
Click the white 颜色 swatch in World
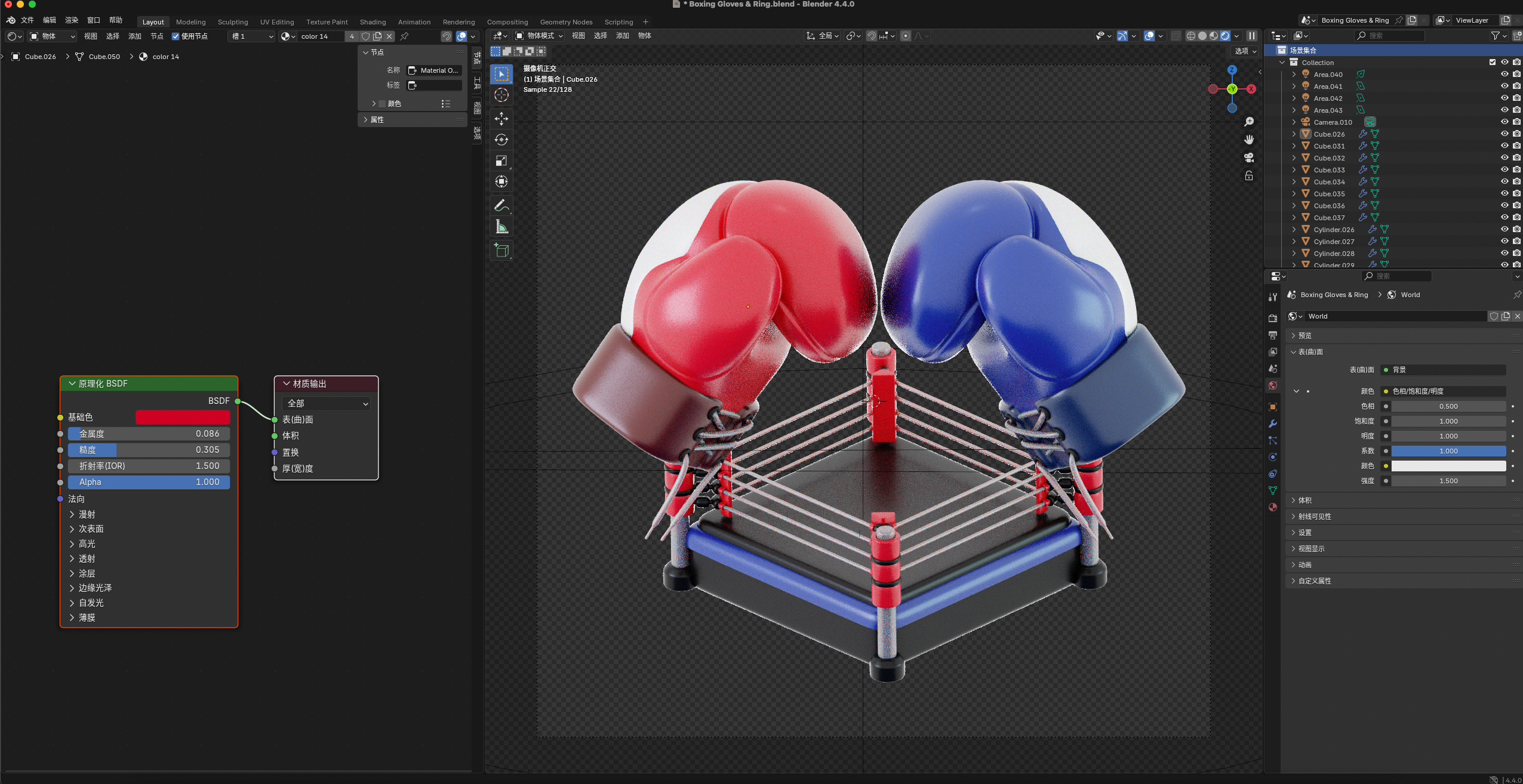point(1448,466)
